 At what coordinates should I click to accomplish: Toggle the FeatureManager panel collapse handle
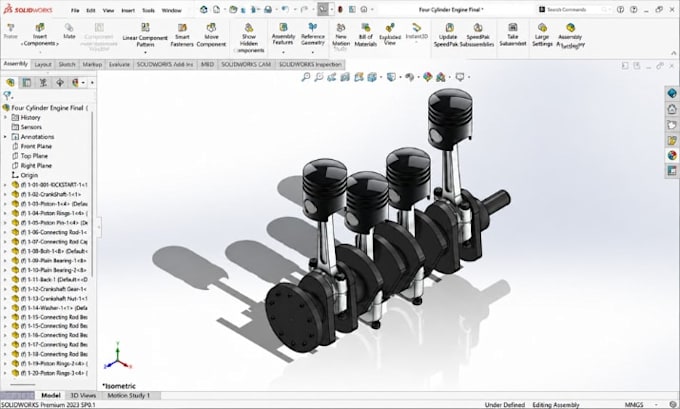click(x=99, y=226)
